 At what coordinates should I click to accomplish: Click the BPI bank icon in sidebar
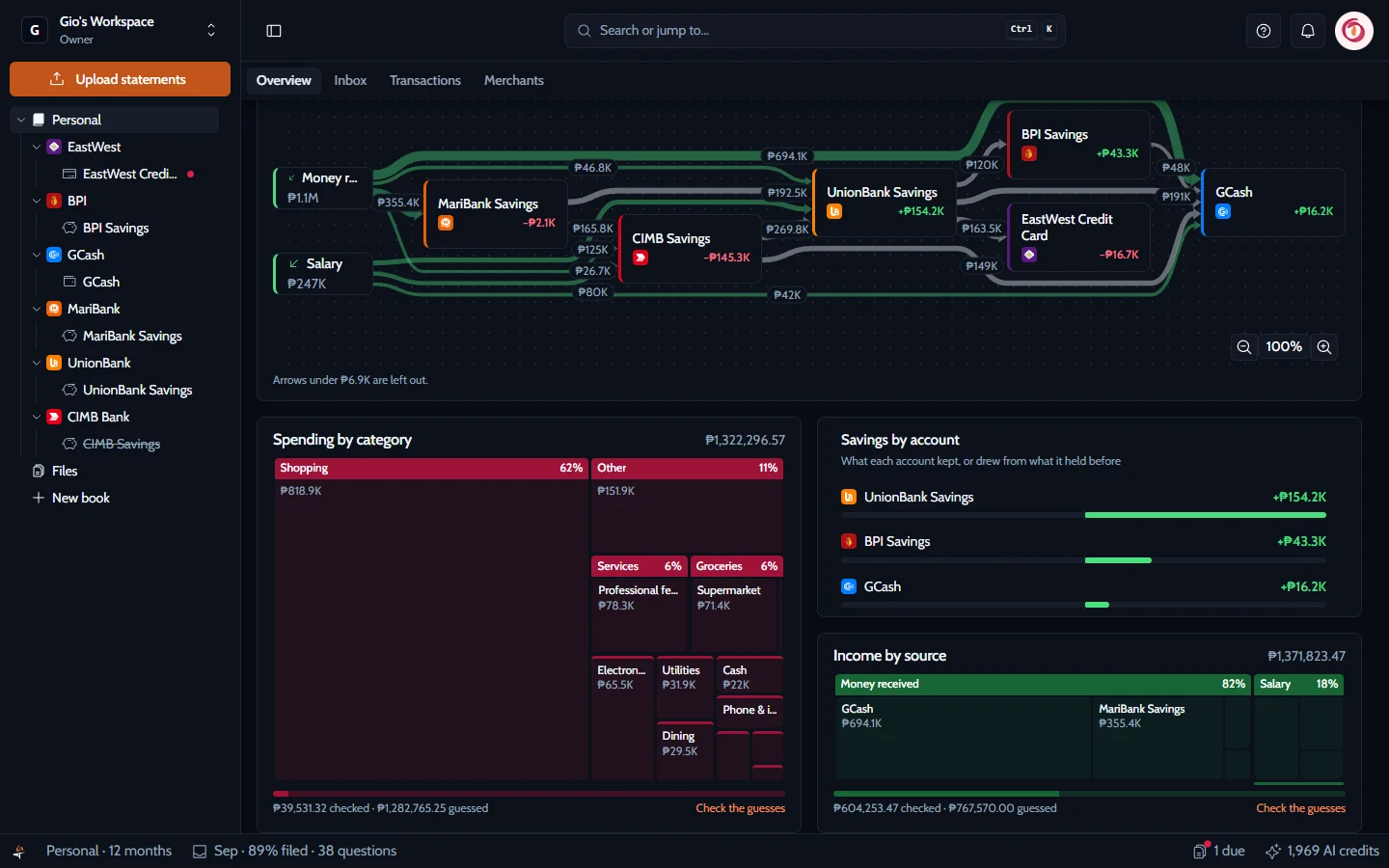pyautogui.click(x=54, y=201)
